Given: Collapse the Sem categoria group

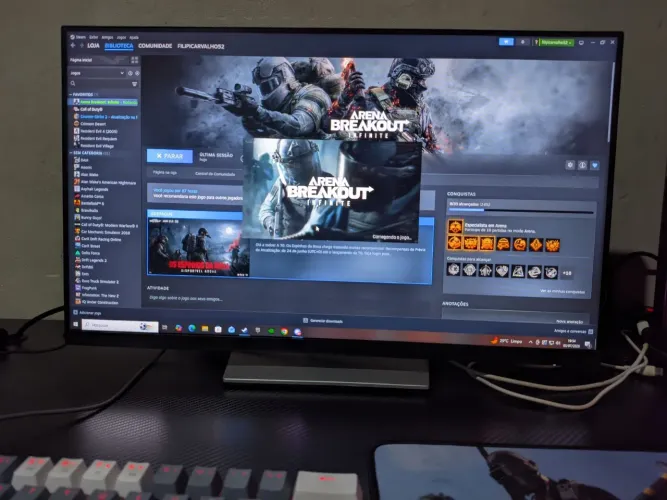Looking at the screenshot, I should click(71, 153).
